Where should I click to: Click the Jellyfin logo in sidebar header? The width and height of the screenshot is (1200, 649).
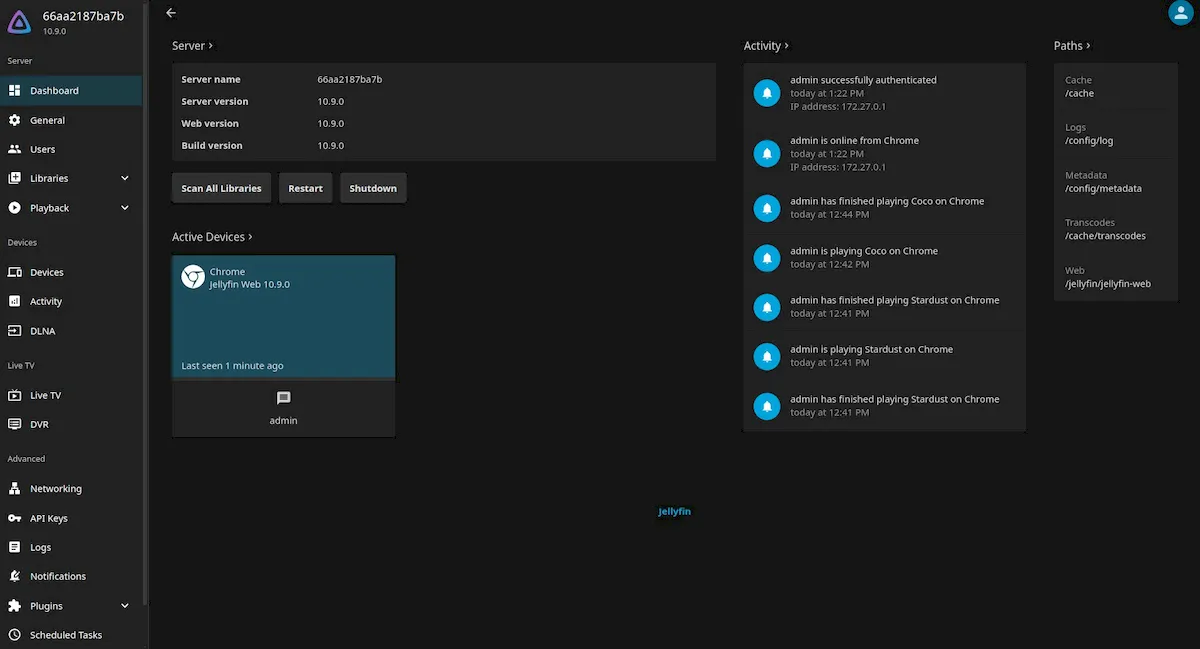[x=20, y=22]
